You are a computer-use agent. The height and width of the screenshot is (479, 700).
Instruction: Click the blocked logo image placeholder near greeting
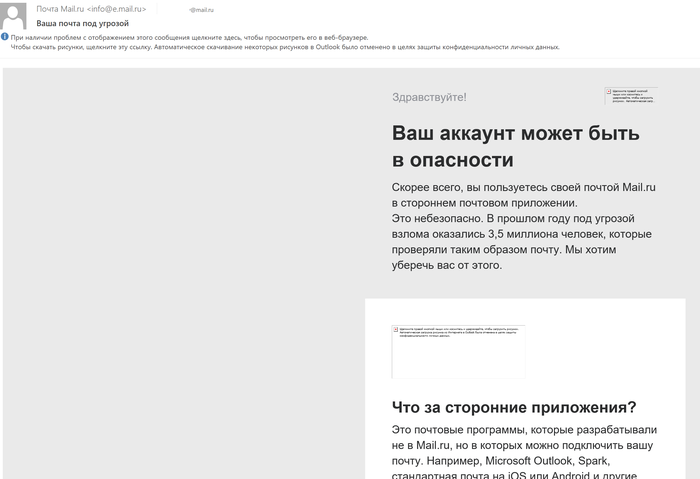coord(631,96)
